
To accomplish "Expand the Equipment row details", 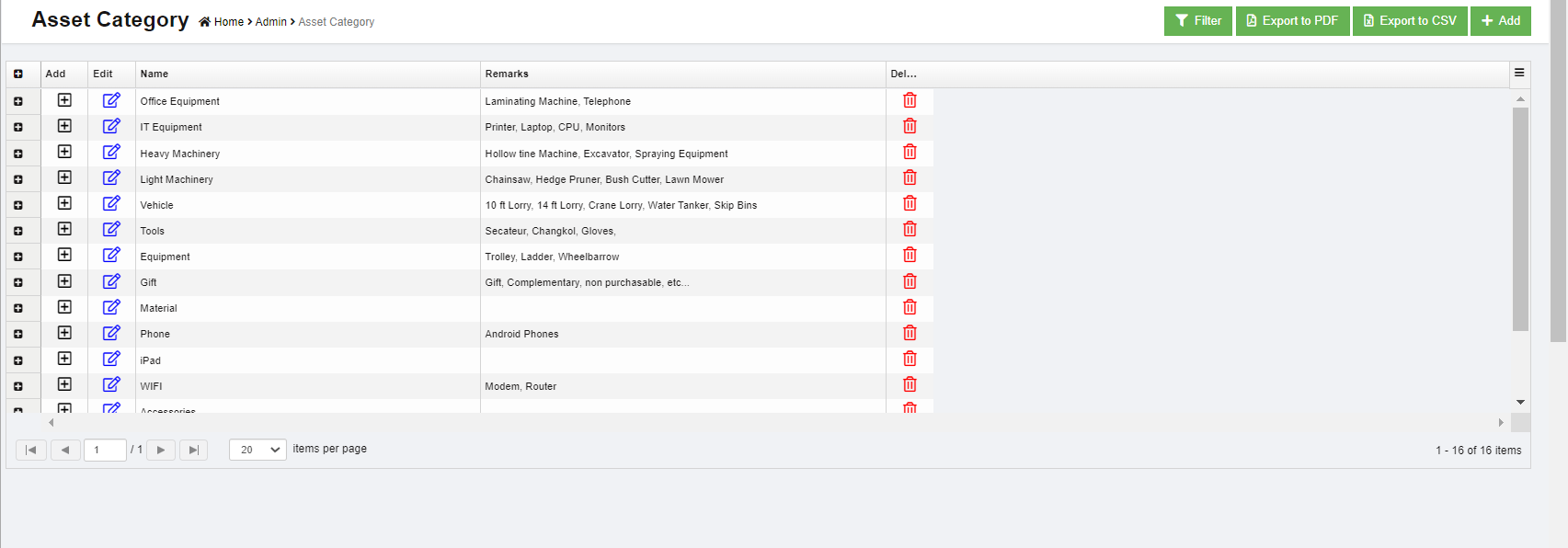I will pos(18,257).
